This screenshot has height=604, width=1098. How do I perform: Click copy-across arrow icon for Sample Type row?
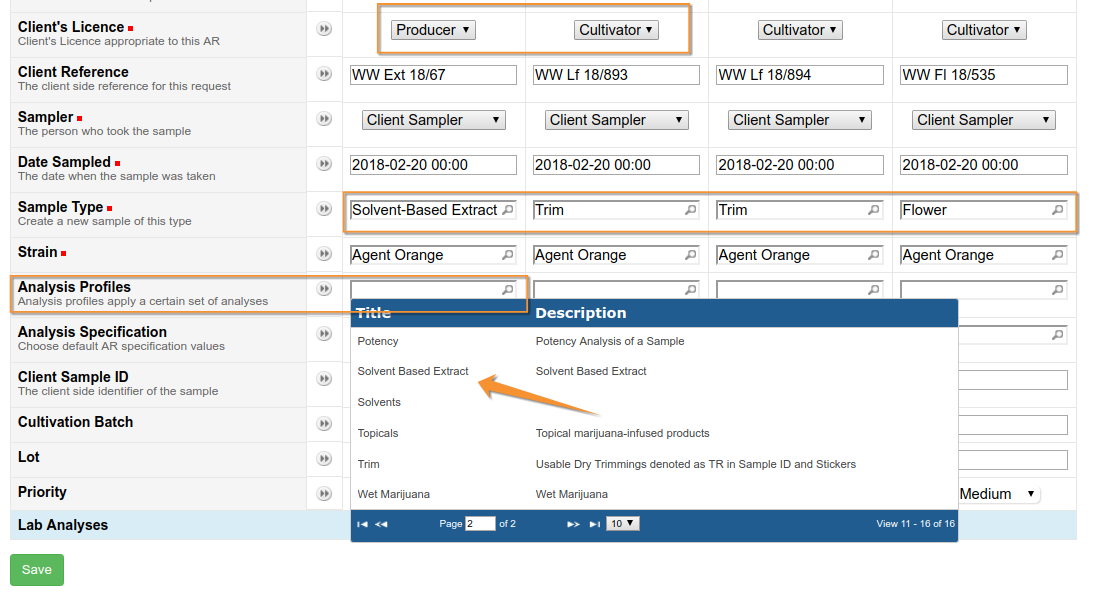[x=324, y=209]
